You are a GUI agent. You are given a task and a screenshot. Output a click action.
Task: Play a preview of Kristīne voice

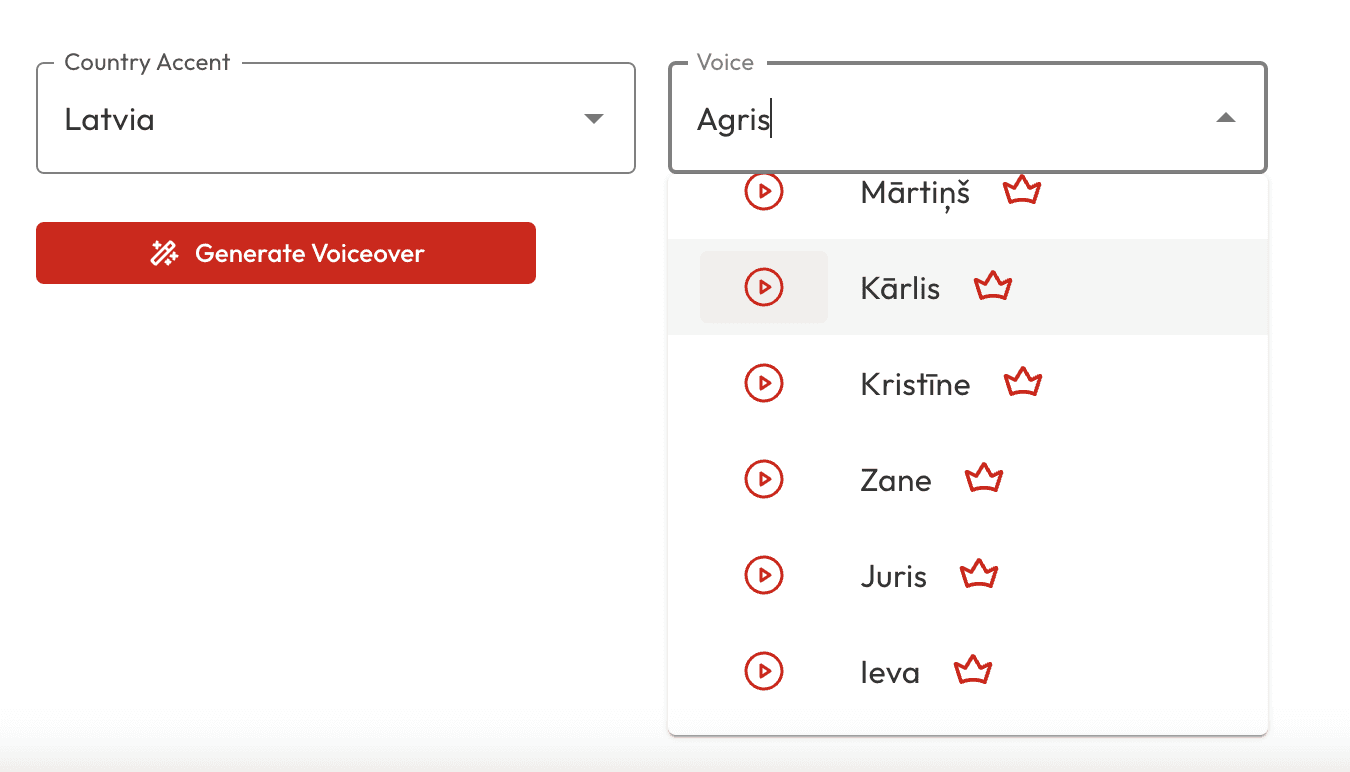tap(764, 383)
